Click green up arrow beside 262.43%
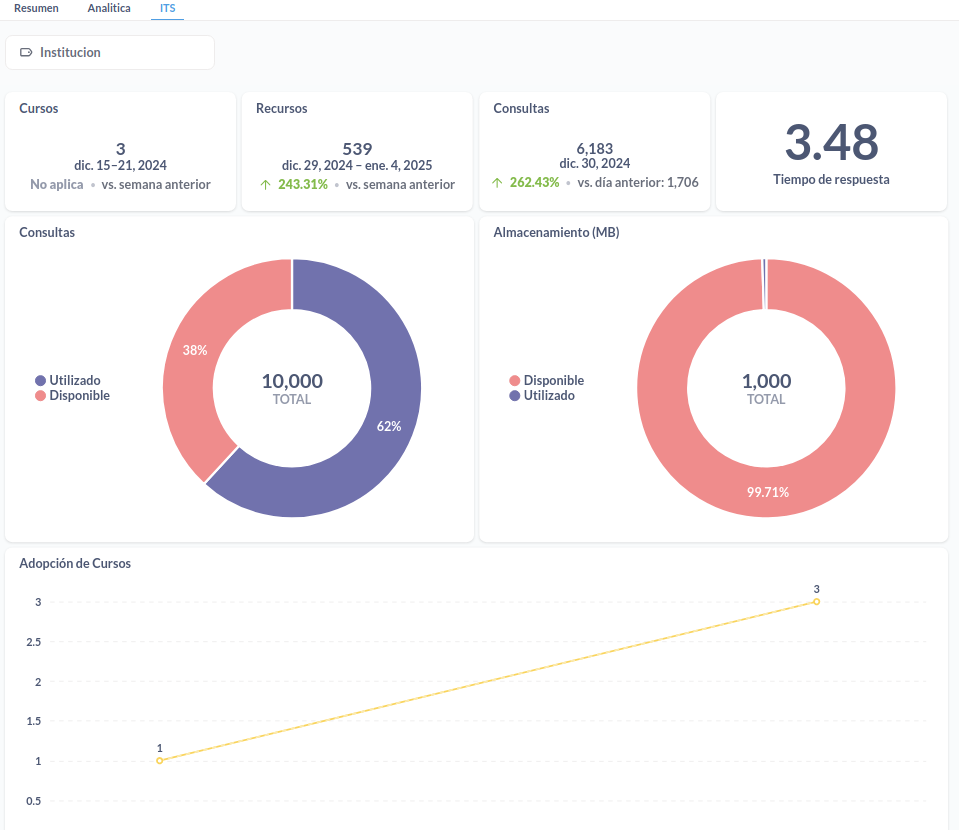 point(497,183)
